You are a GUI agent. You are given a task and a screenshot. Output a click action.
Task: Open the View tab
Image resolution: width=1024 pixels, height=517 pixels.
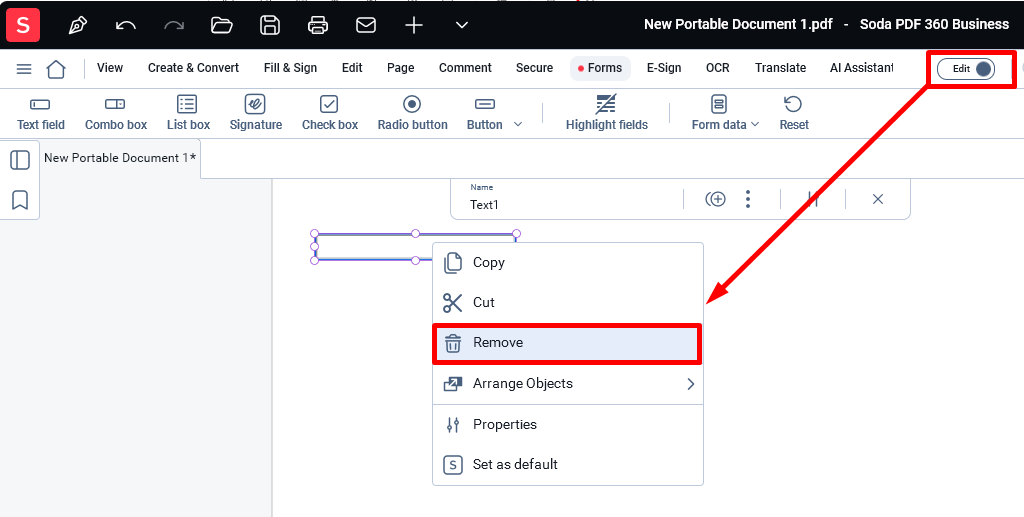110,68
